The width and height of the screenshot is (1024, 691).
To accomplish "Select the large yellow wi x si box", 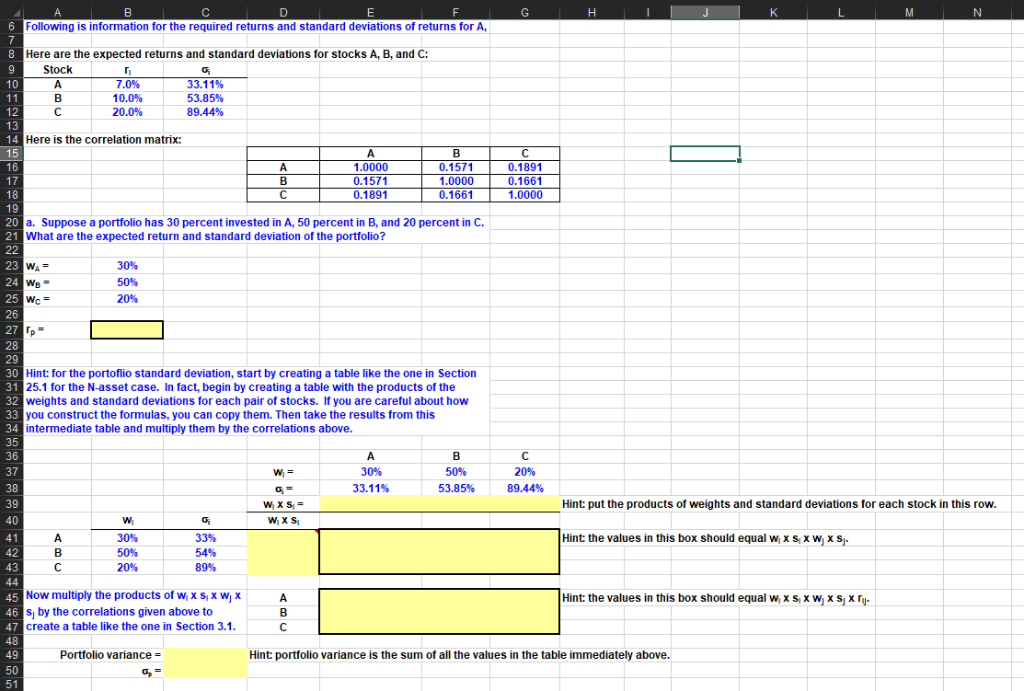I will click(x=438, y=551).
